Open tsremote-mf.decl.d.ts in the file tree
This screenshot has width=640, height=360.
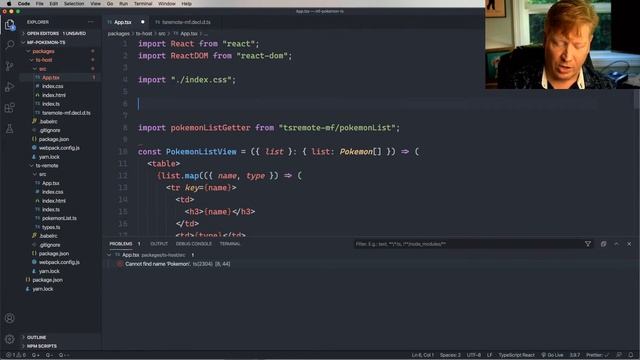(x=66, y=113)
